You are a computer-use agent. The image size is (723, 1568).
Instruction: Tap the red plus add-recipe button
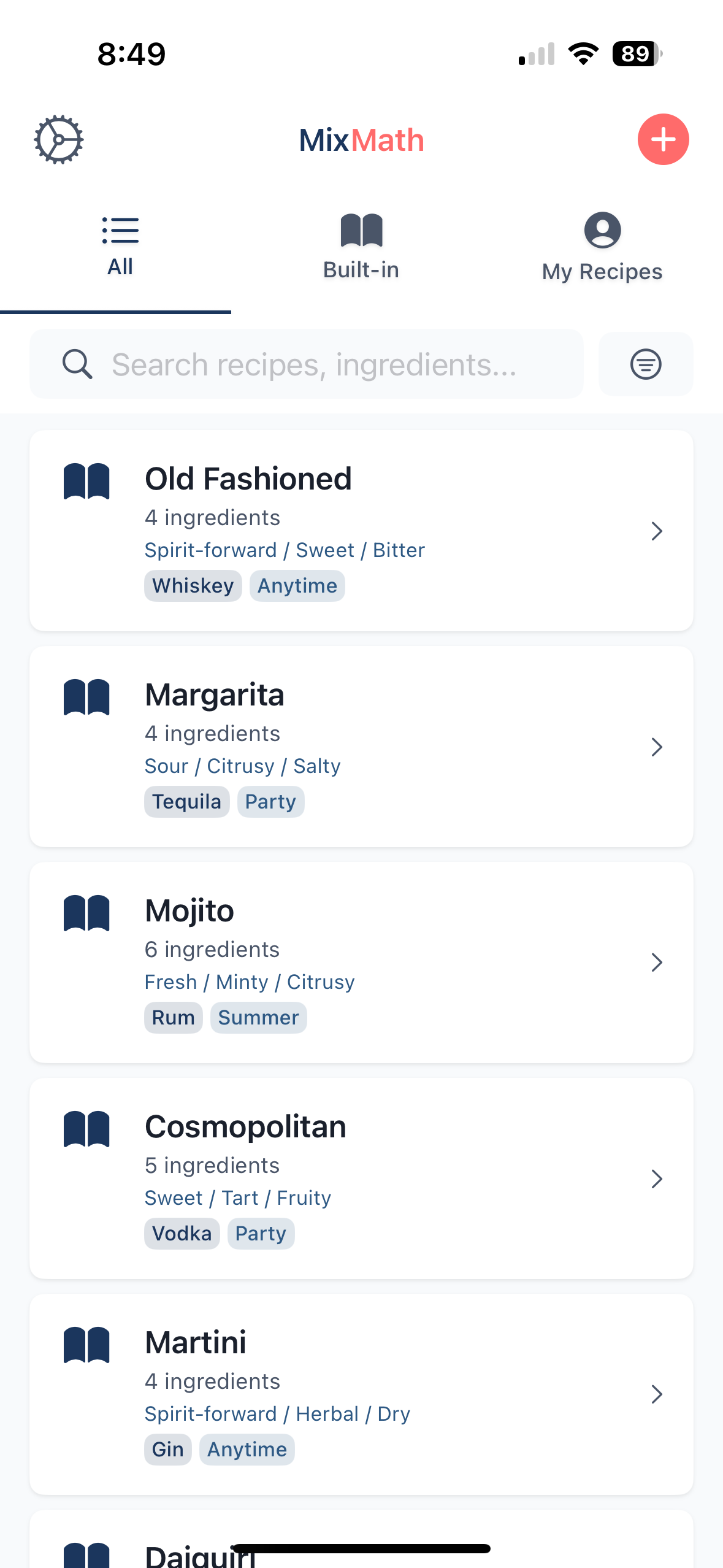point(663,140)
